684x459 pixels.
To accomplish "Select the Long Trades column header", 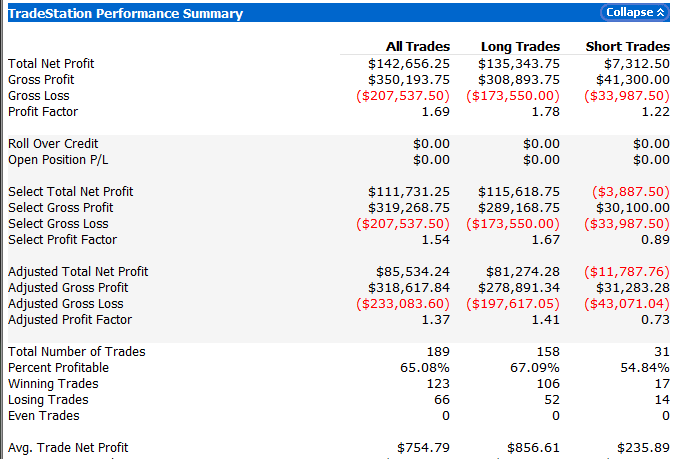I will 520,47.
